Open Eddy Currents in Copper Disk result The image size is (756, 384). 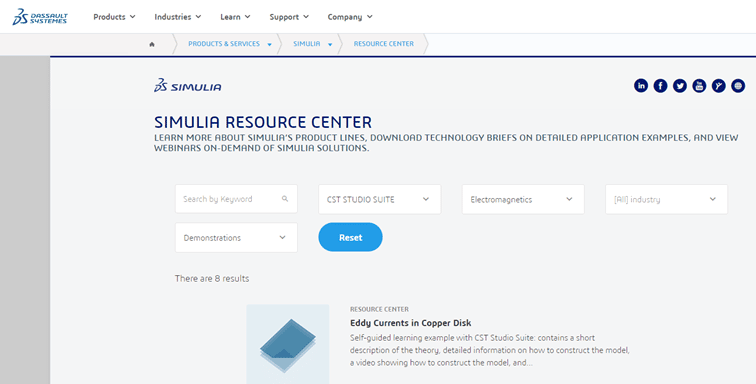click(410, 323)
